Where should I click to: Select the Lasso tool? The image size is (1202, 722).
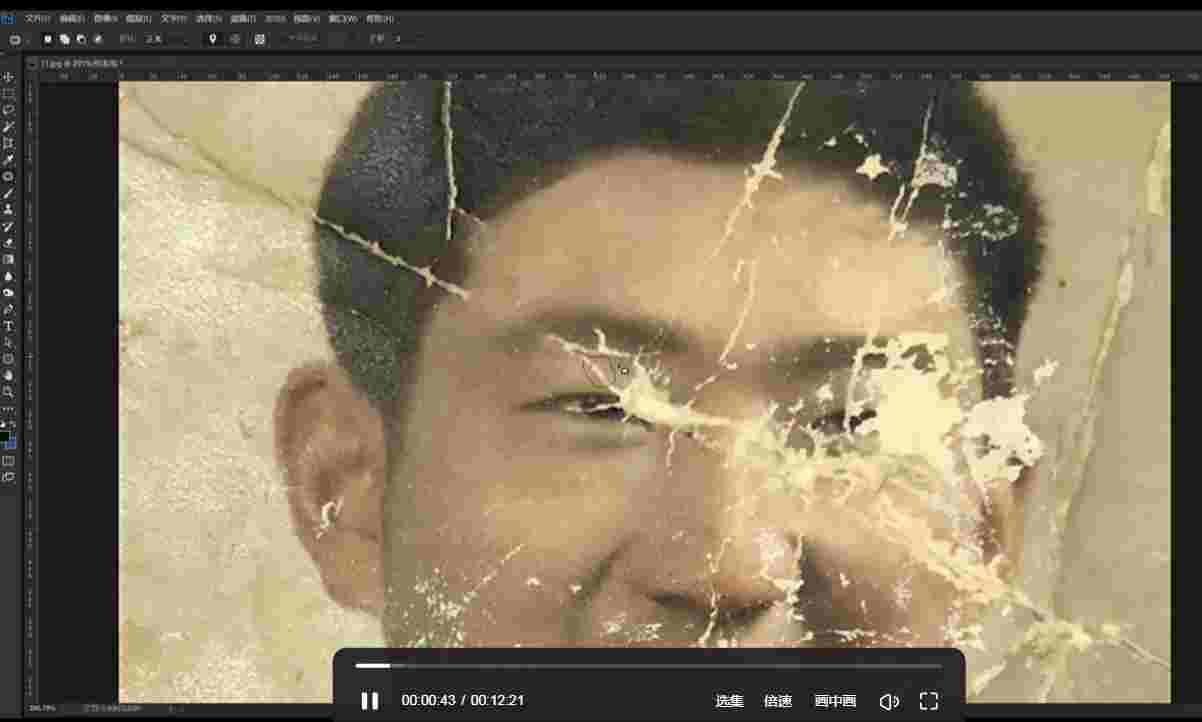(8, 110)
